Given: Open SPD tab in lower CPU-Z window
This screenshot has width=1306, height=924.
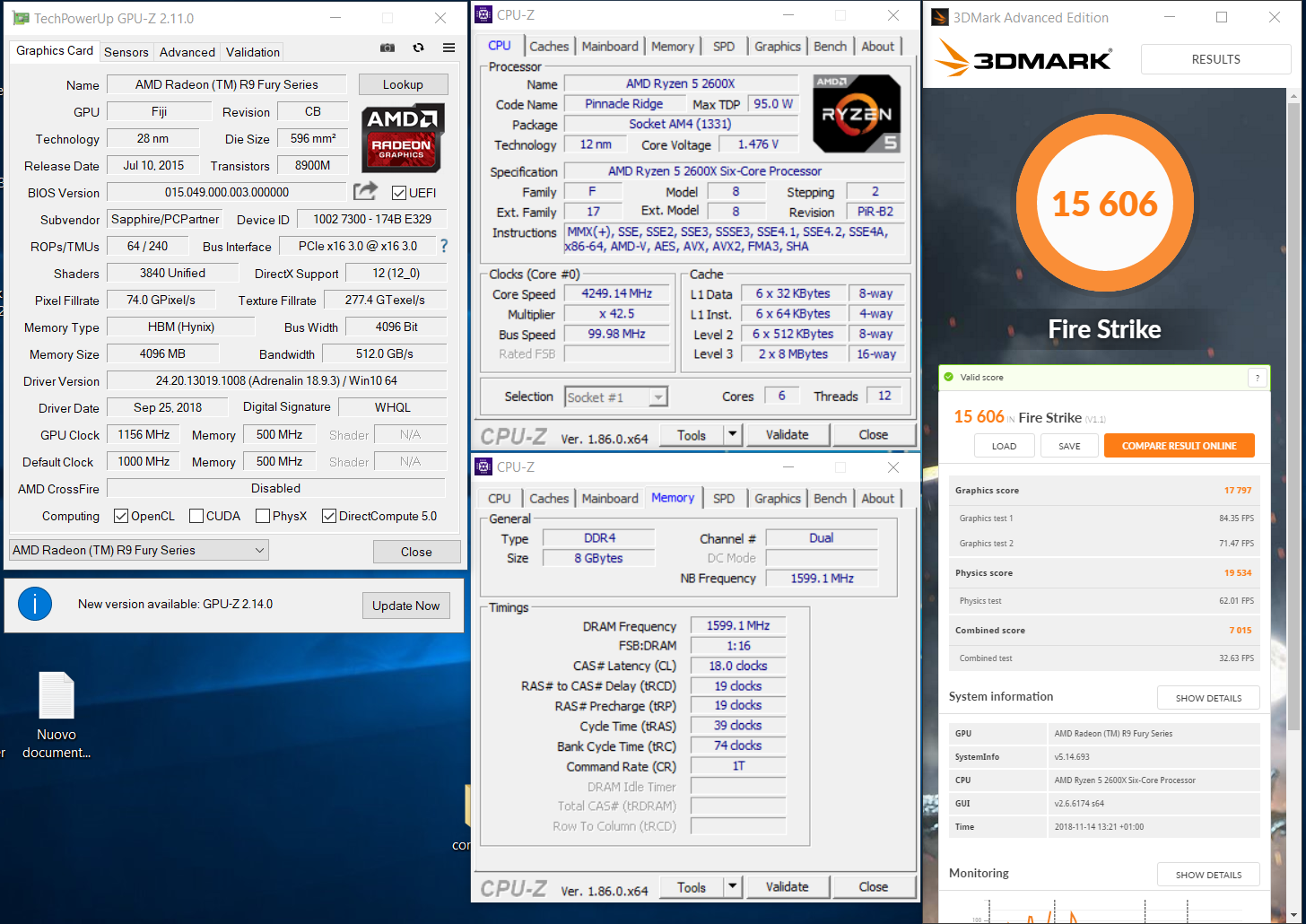Looking at the screenshot, I should 724,499.
